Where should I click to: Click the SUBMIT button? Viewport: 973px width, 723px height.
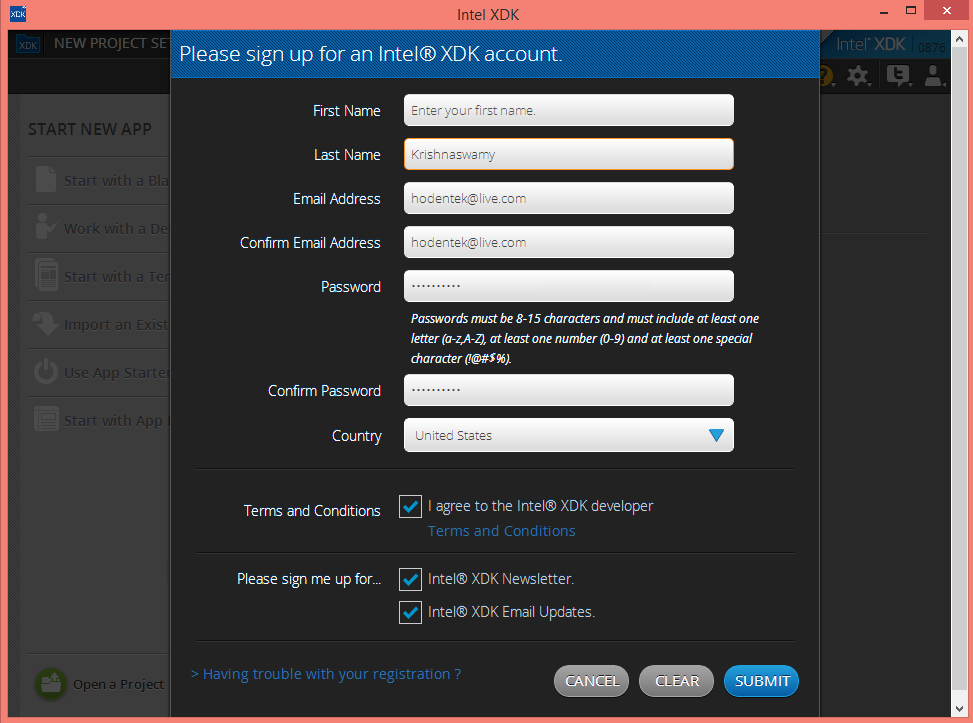click(x=761, y=681)
